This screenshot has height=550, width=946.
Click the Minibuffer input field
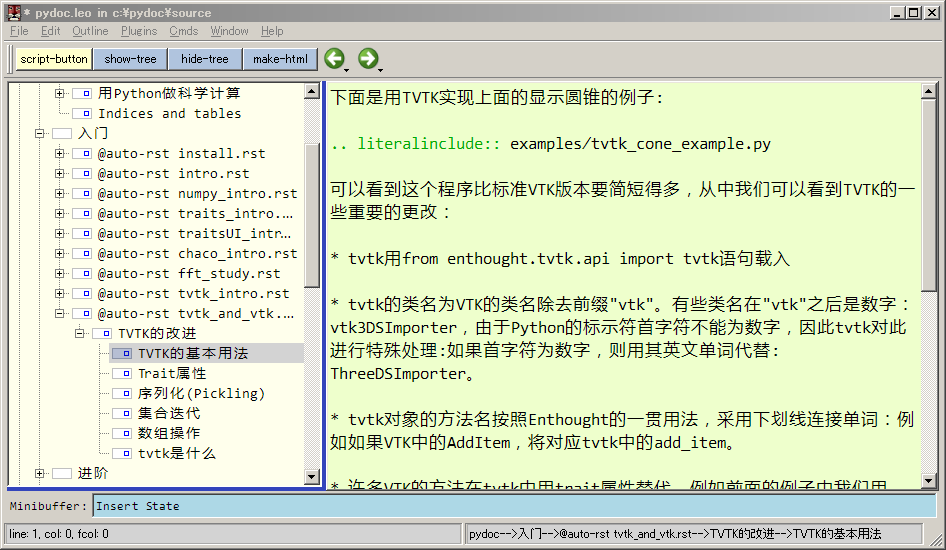(514, 506)
